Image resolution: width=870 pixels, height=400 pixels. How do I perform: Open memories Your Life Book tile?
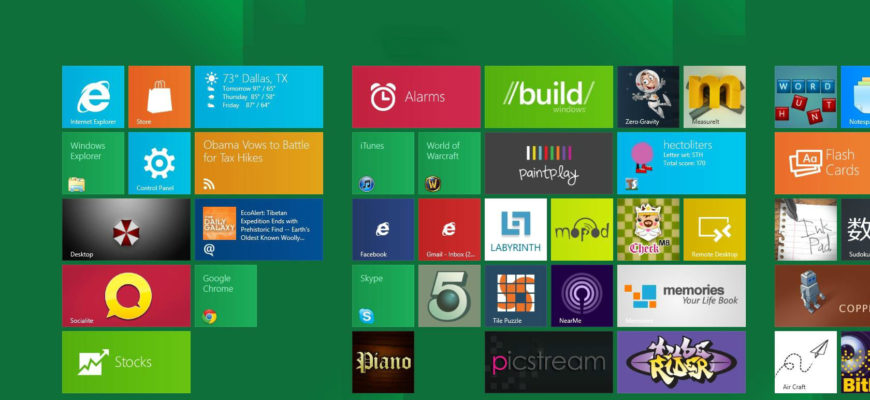(x=681, y=296)
